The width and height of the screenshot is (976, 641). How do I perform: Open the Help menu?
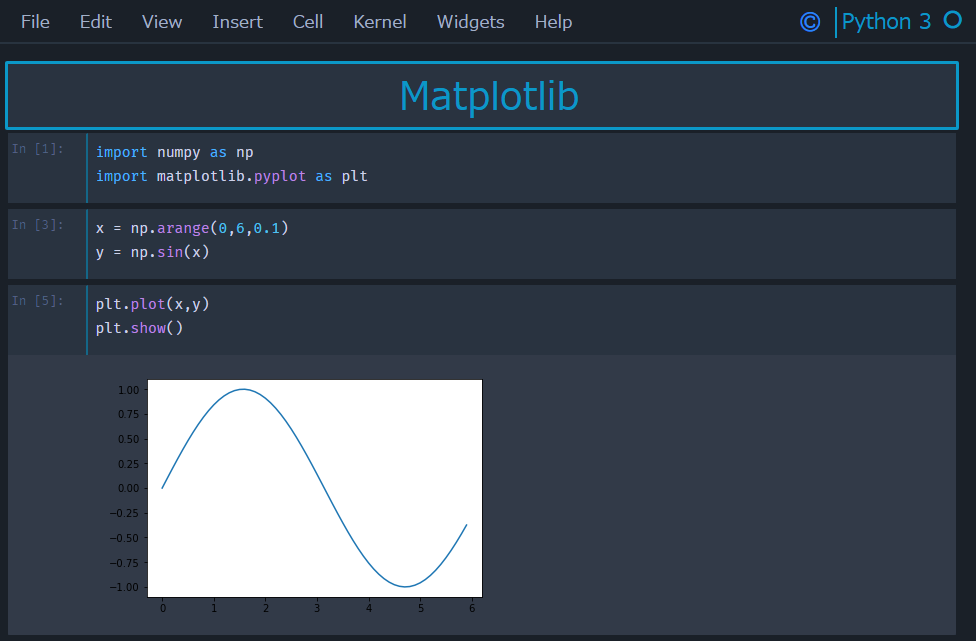[x=553, y=22]
